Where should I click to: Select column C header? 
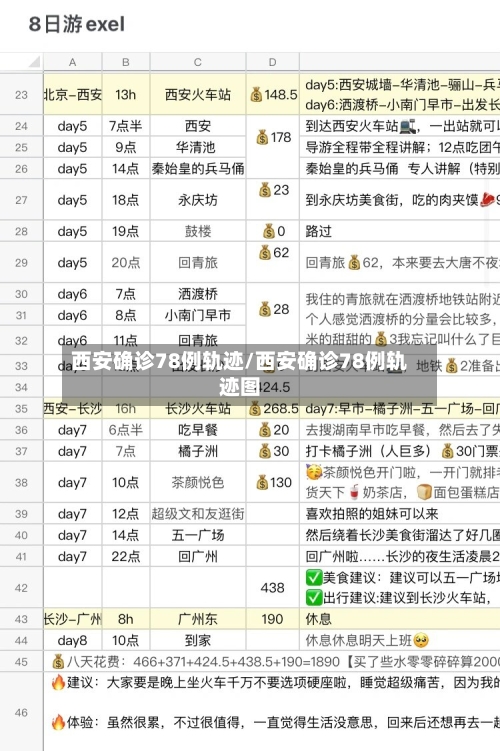click(198, 62)
